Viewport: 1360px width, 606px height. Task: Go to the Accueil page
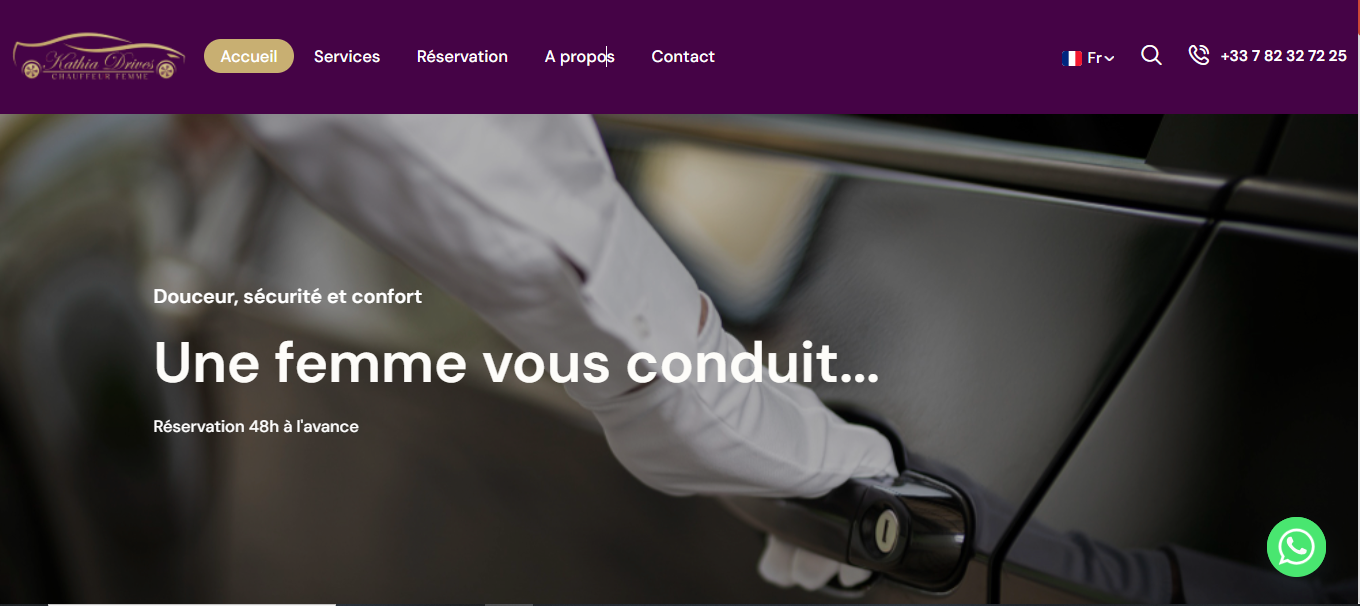pos(249,56)
